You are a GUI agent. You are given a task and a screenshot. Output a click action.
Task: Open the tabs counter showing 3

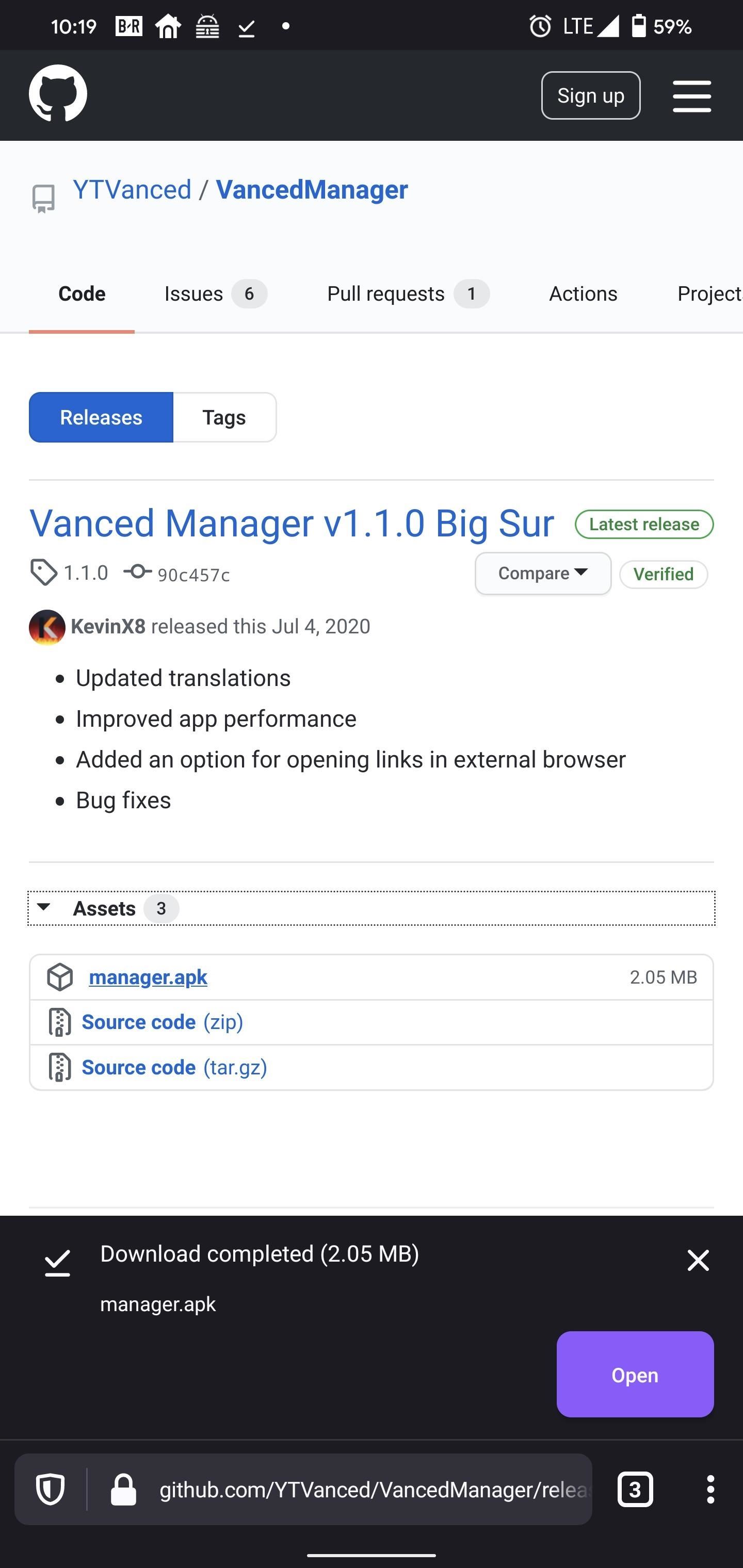[x=635, y=1490]
